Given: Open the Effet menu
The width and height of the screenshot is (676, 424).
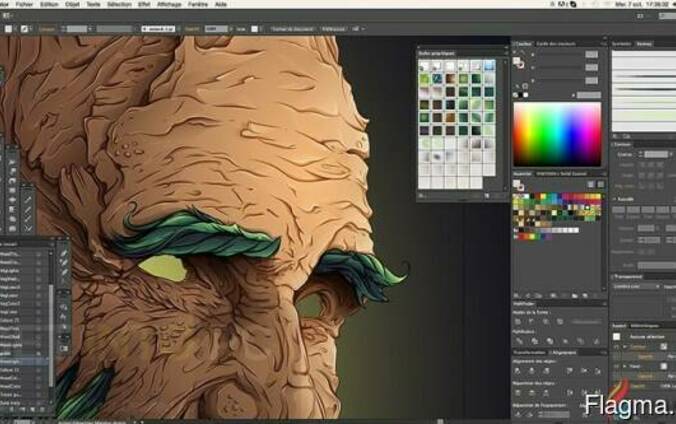Looking at the screenshot, I should [x=144, y=4].
